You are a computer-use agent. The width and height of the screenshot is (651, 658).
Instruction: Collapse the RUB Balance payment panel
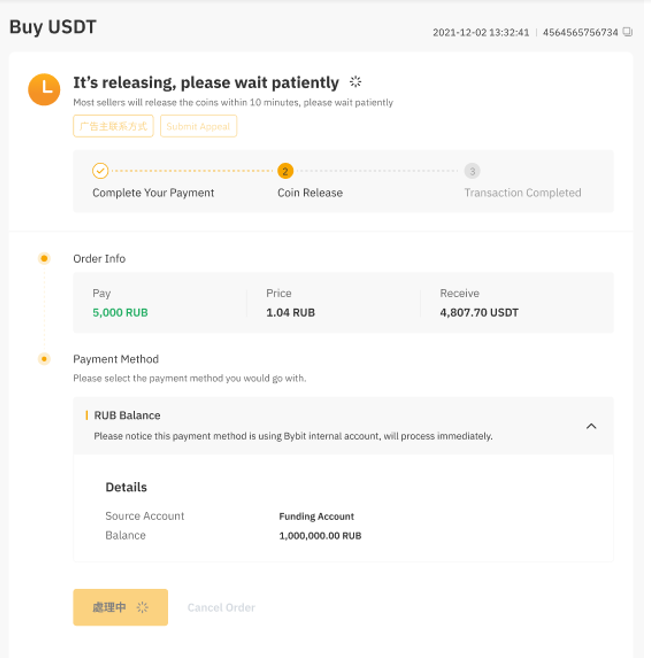tap(591, 426)
